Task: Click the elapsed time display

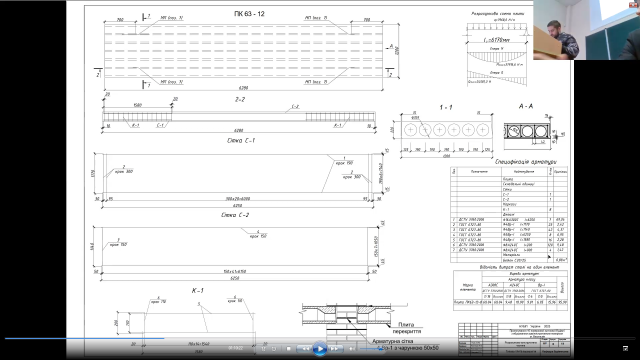Action: pyautogui.click(x=236, y=348)
